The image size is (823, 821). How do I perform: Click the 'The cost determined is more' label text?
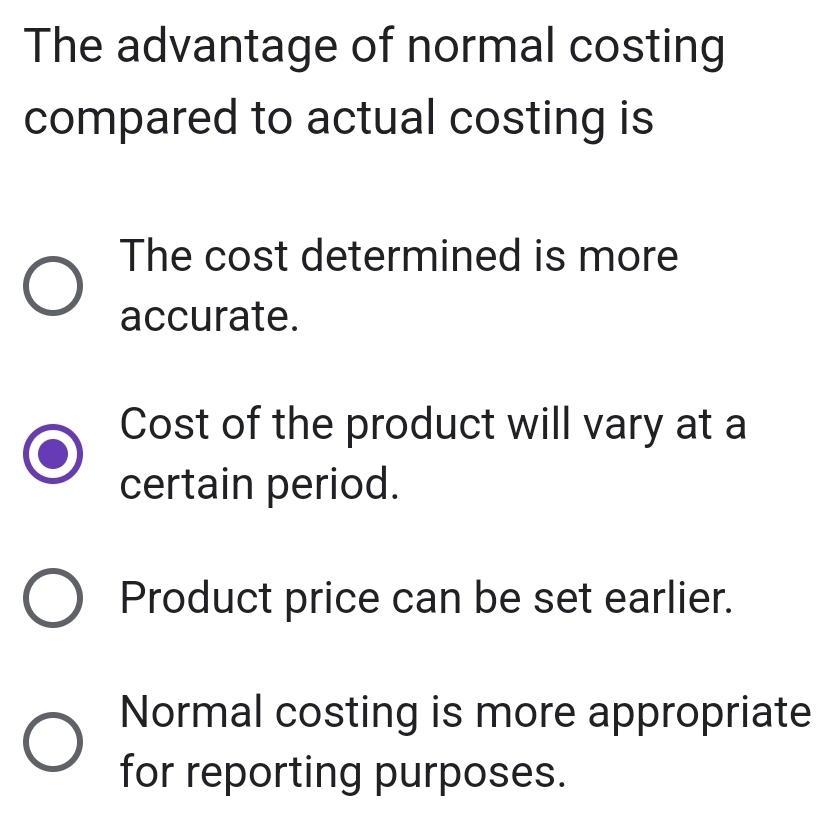(398, 256)
